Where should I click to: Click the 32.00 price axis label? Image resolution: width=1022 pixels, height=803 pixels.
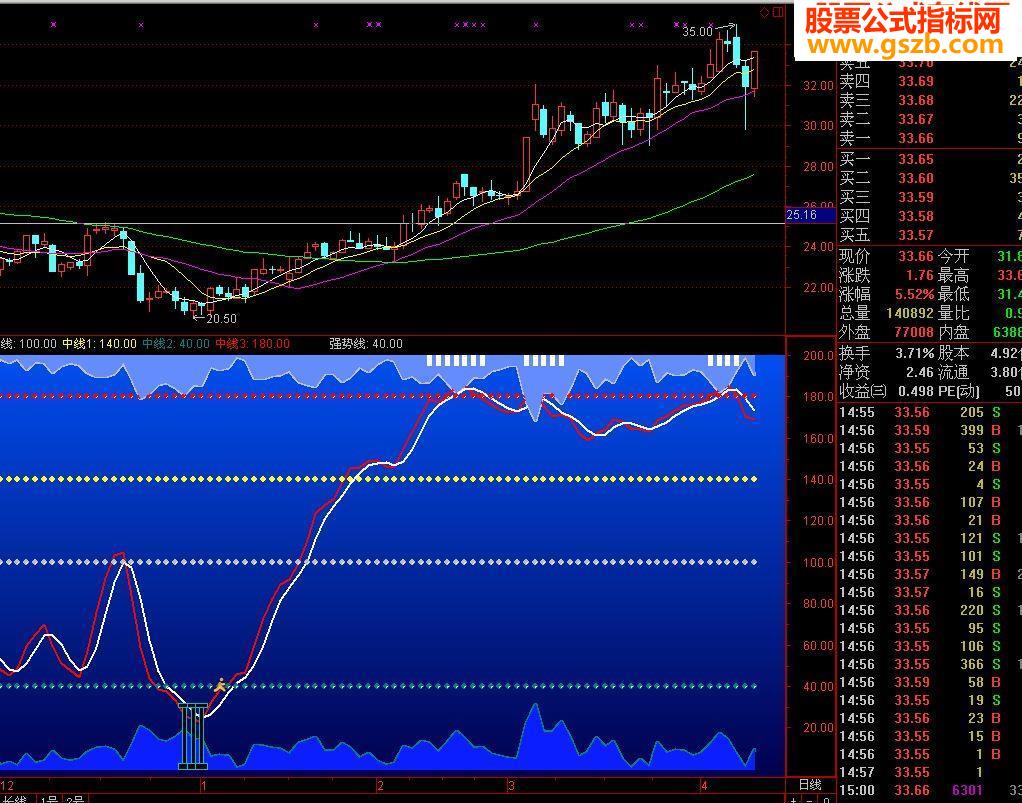click(819, 85)
